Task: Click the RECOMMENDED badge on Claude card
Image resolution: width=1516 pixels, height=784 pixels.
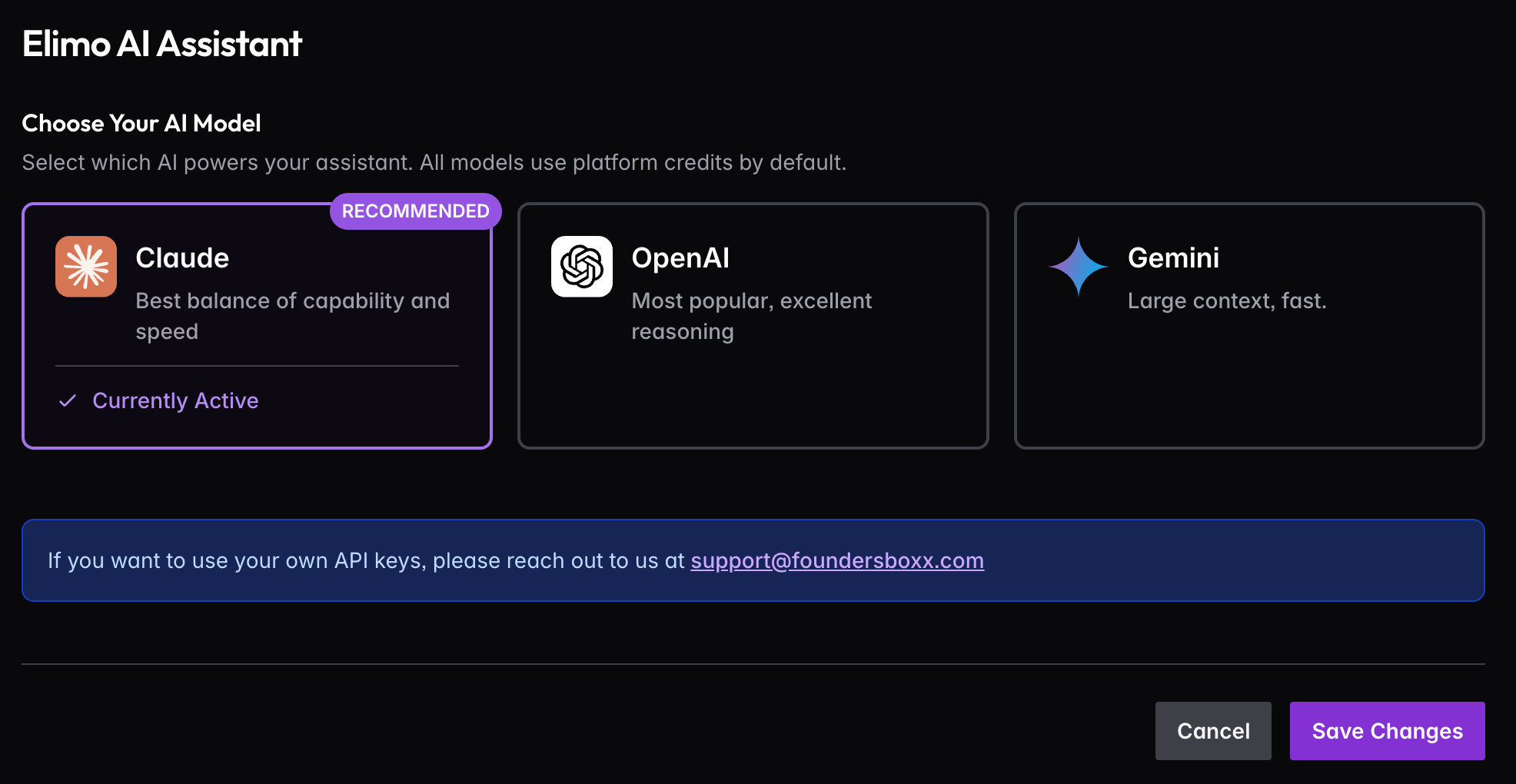Action: [x=415, y=211]
